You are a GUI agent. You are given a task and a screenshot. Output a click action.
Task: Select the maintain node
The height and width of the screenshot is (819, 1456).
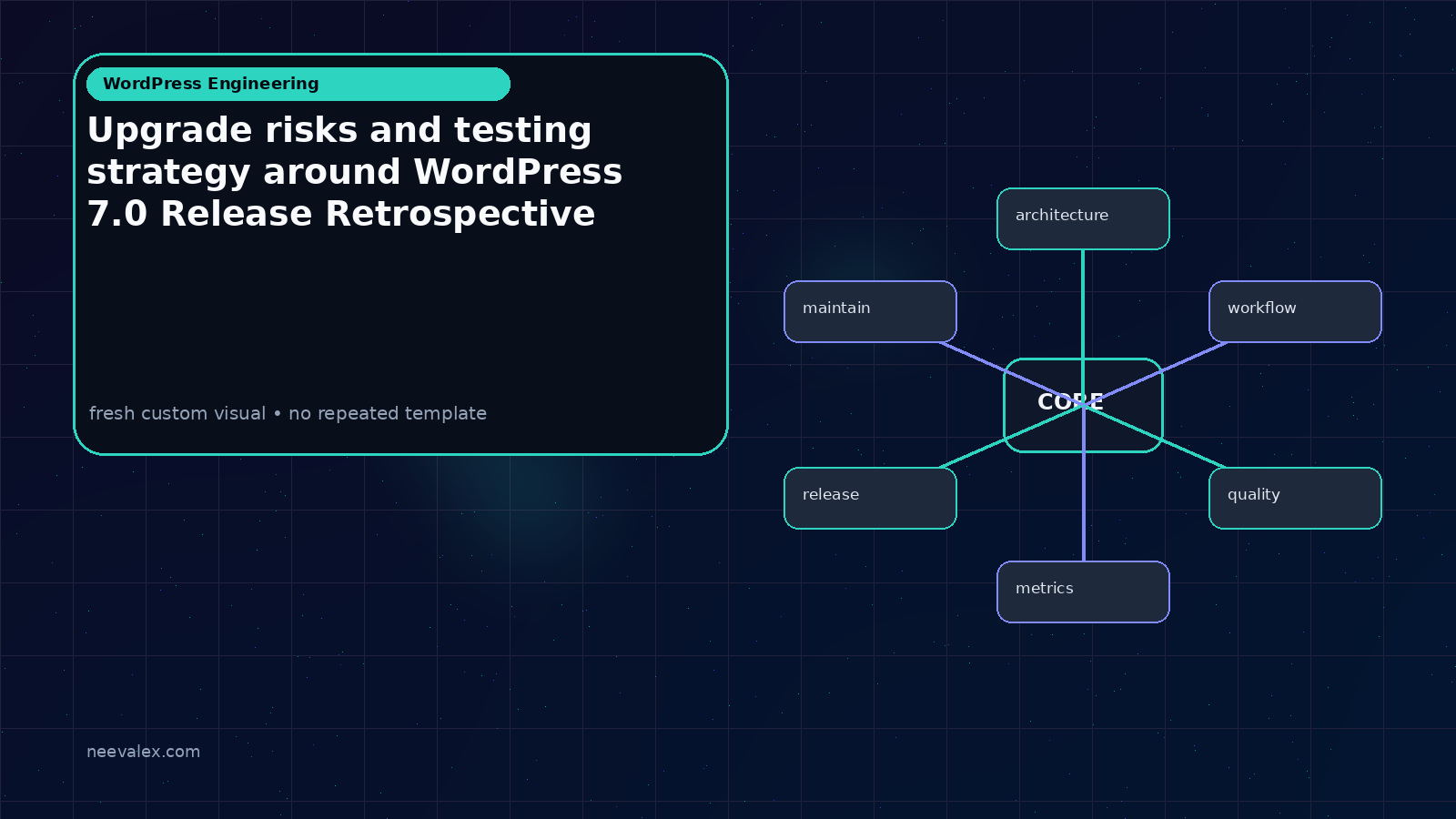(x=870, y=311)
